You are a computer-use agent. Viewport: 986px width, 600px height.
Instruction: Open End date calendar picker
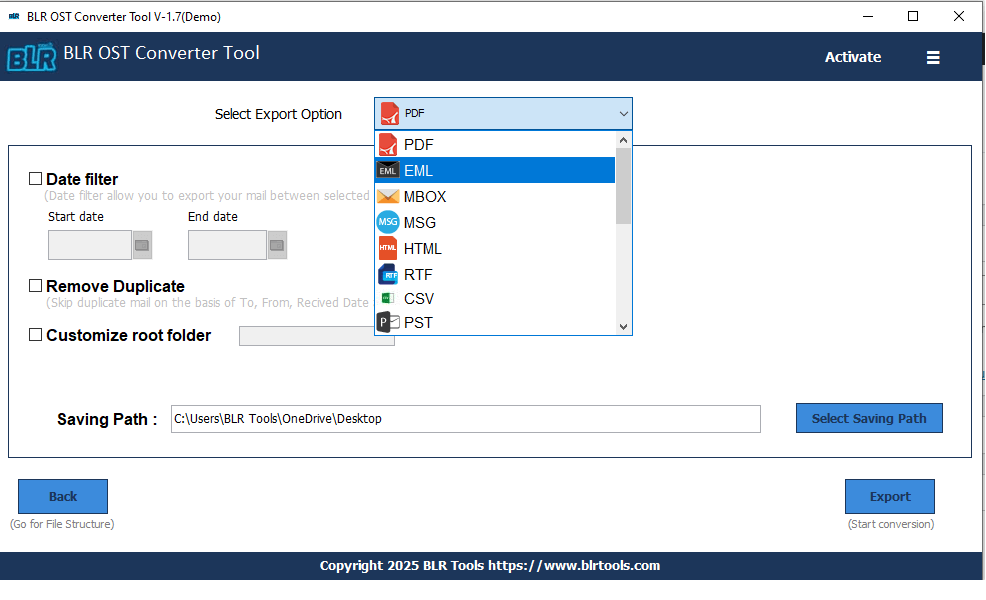(277, 245)
